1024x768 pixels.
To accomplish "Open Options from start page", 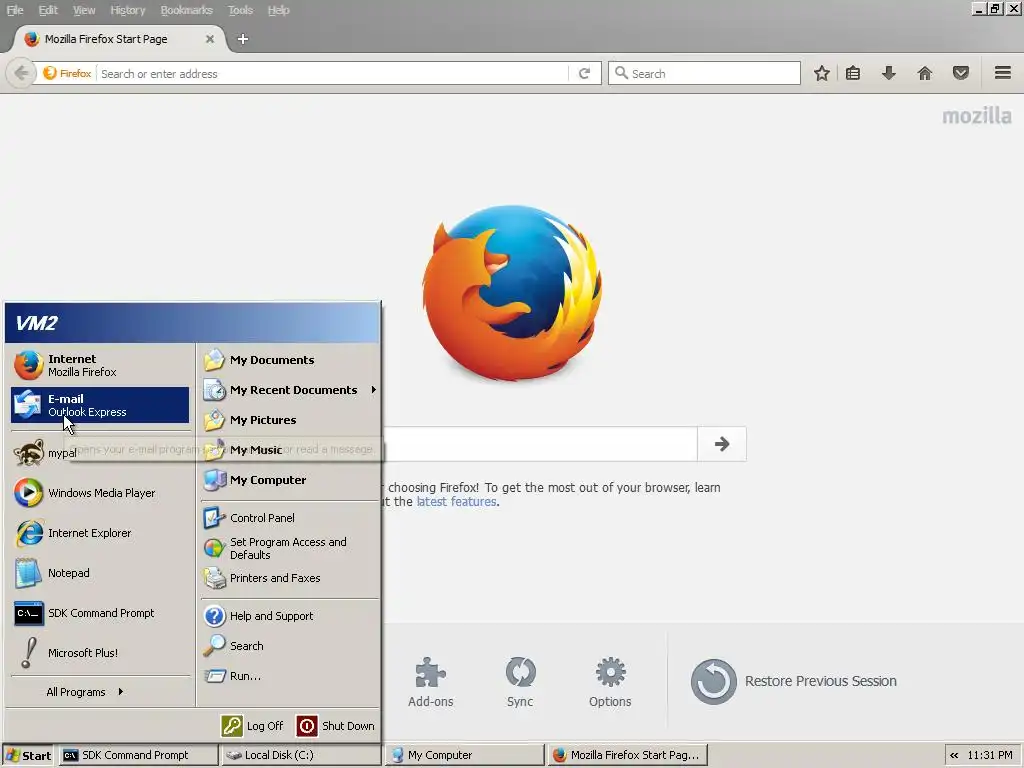I will click(x=610, y=682).
